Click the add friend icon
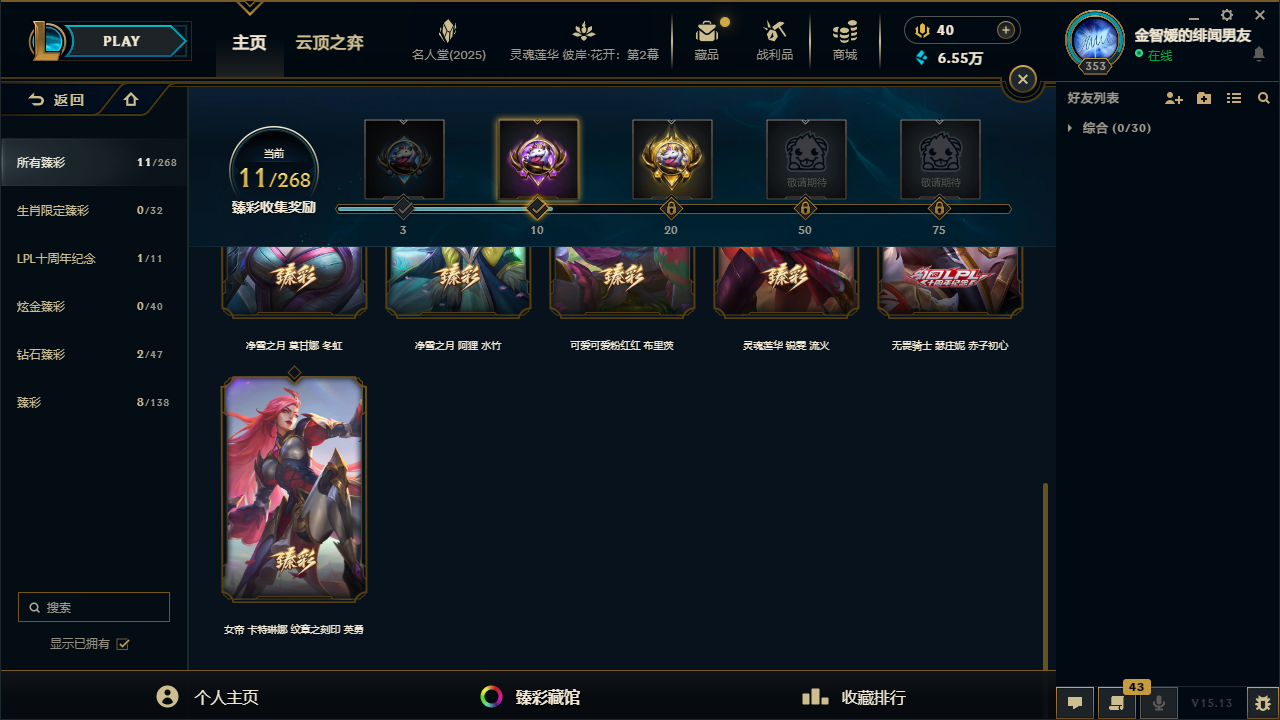The width and height of the screenshot is (1280, 720). click(1174, 98)
